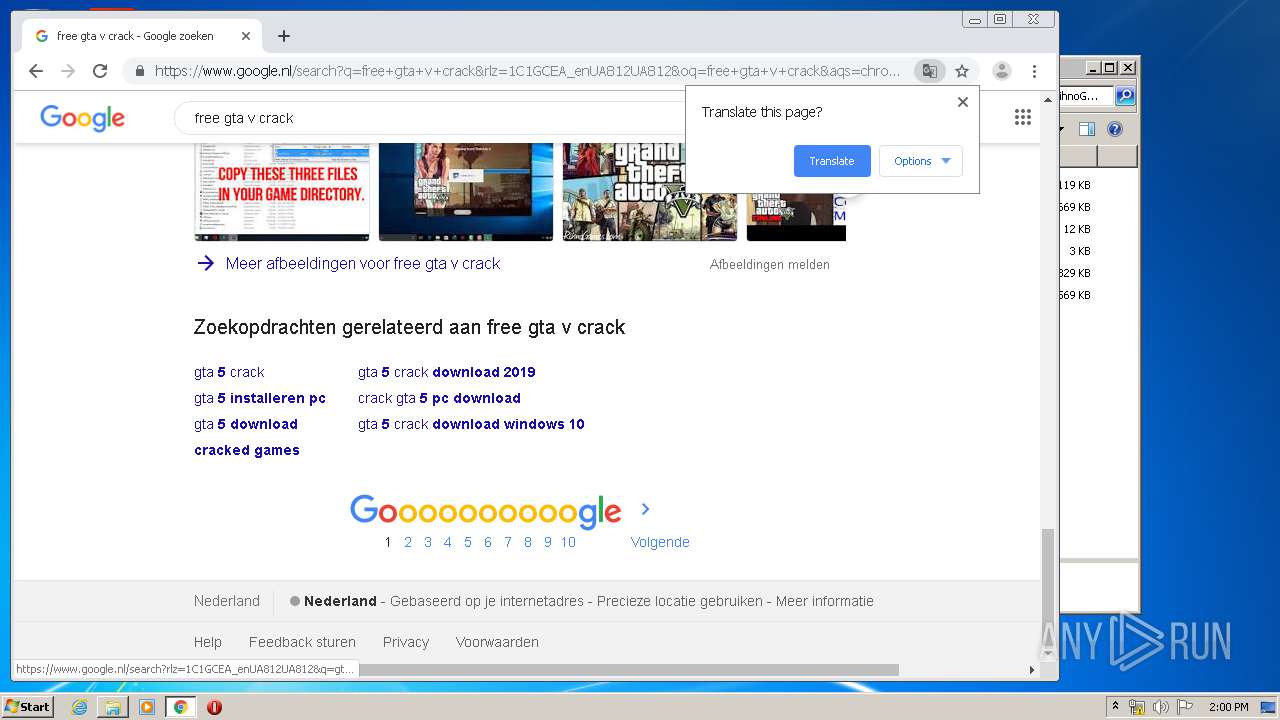Click the Chrome taskbar button
Viewport: 1280px width, 720px height.
tap(181, 707)
